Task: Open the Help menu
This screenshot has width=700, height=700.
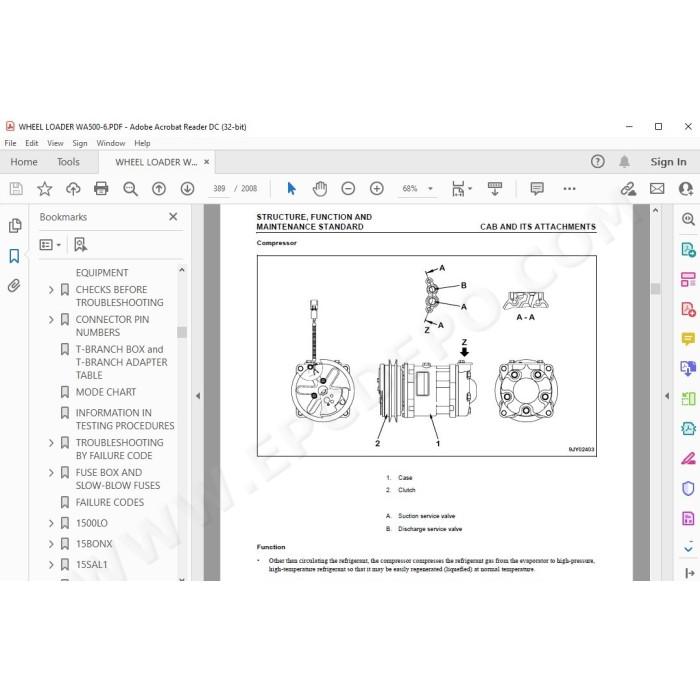Action: coord(142,143)
